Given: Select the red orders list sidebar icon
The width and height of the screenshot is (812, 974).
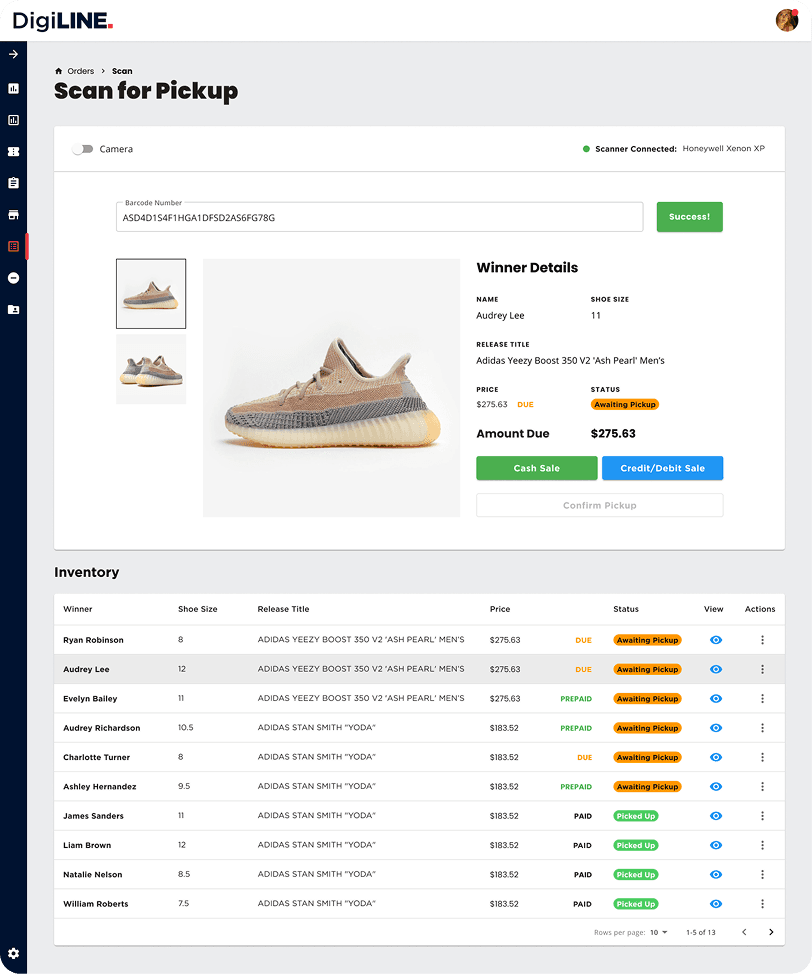Looking at the screenshot, I should 13,247.
